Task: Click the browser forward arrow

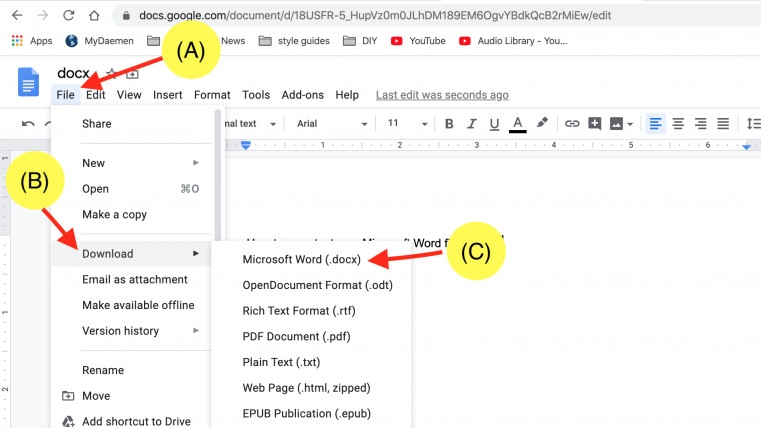Action: coord(43,16)
